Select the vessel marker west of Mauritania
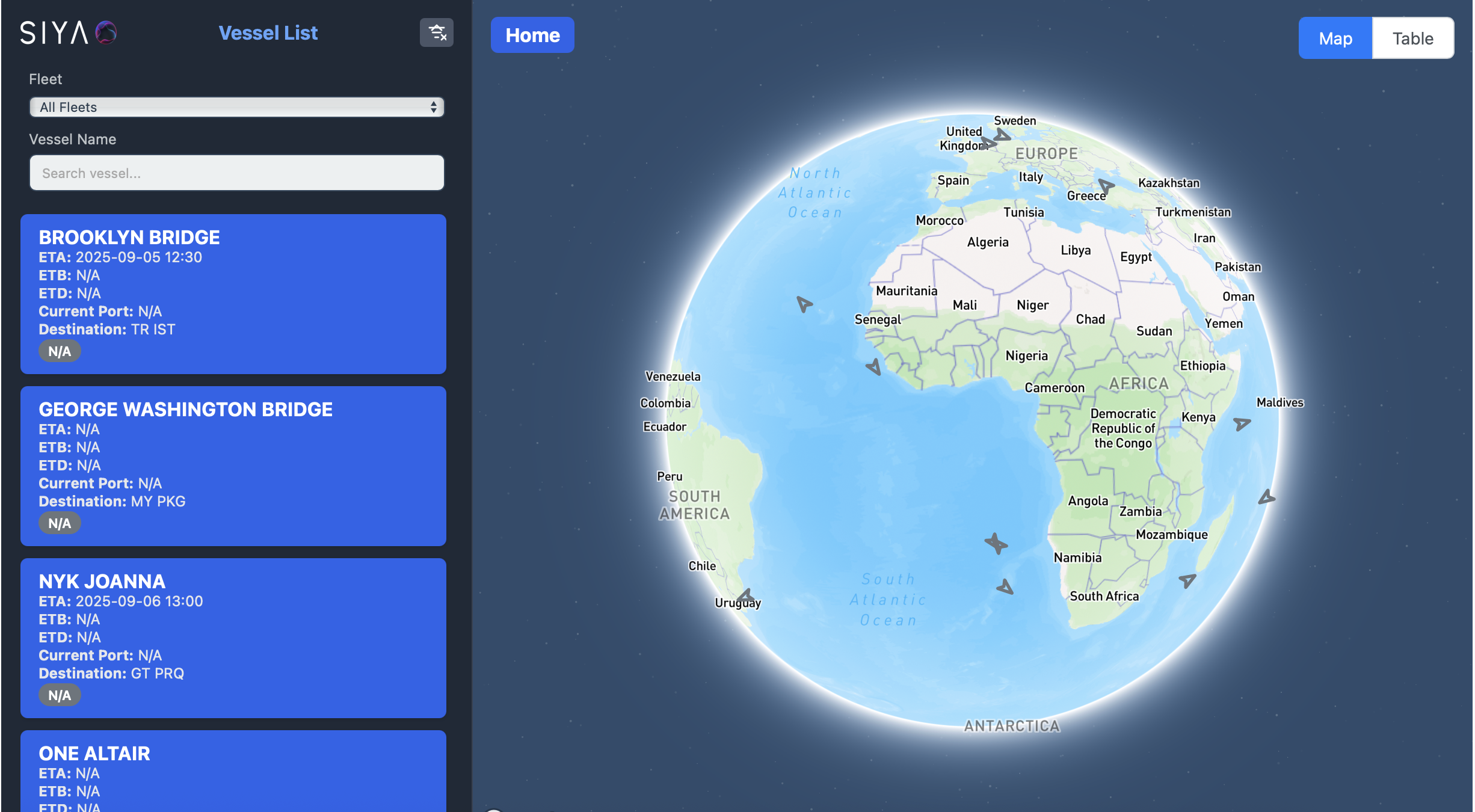The image size is (1475, 812). tap(804, 304)
